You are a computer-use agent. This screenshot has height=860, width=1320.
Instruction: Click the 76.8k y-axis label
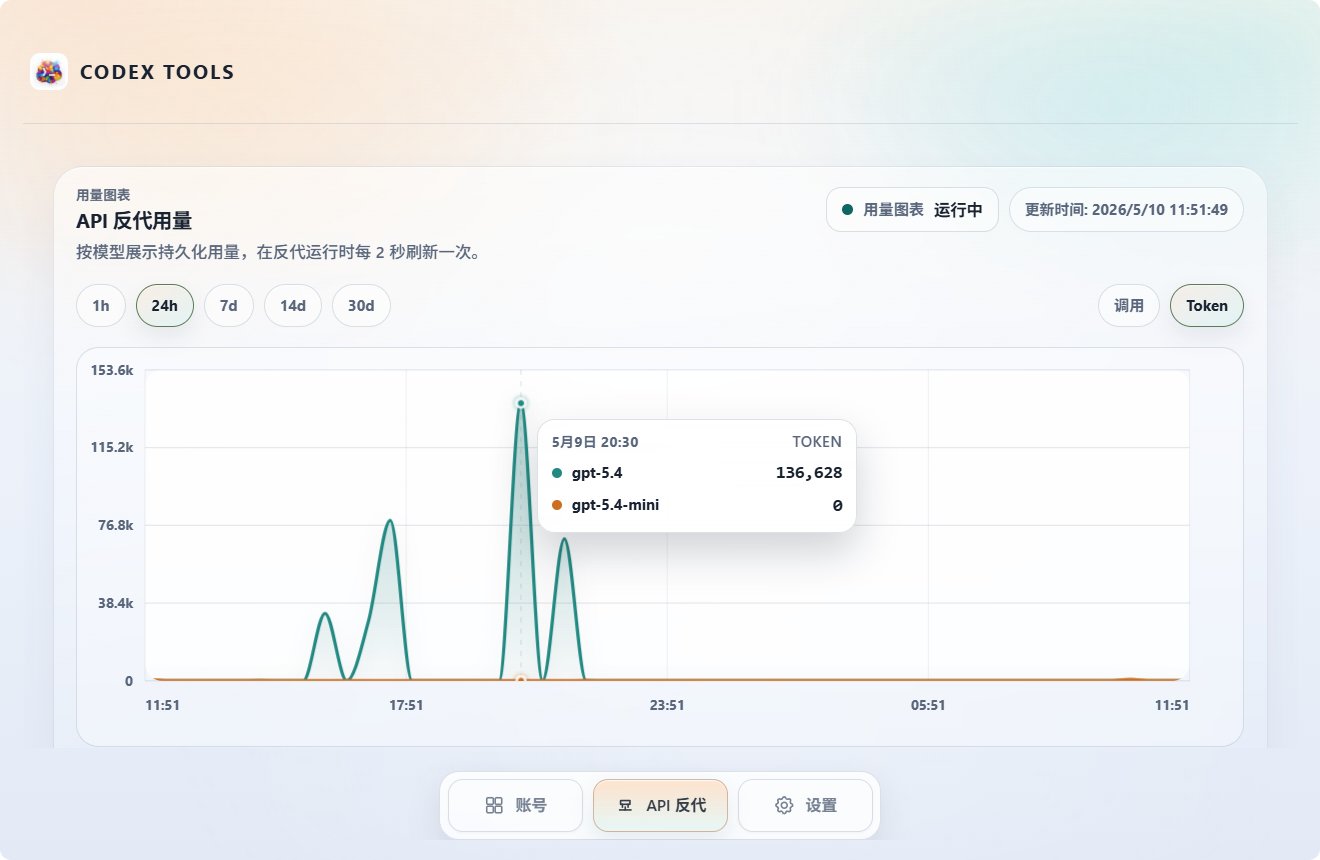115,525
